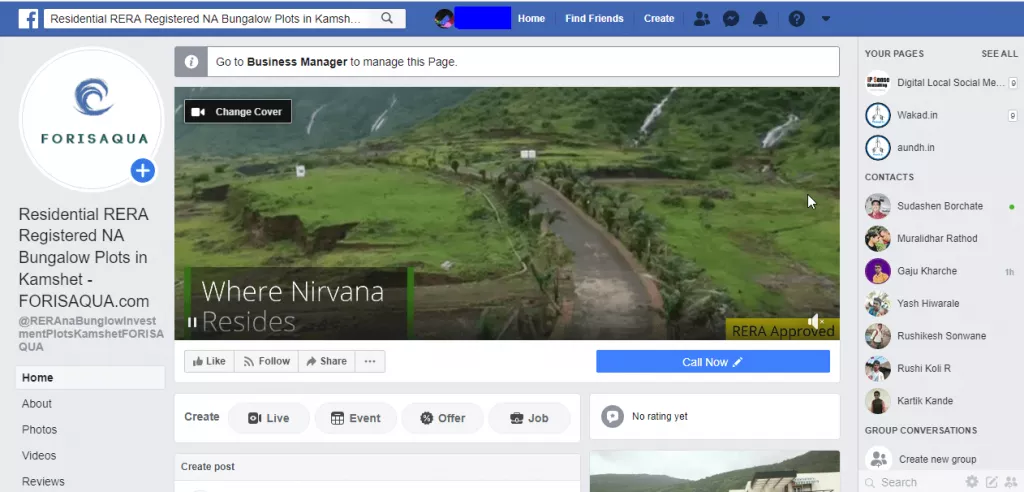Viewport: 1024px width, 492px height.
Task: Click the profile avatar in top bar
Action: (x=444, y=18)
